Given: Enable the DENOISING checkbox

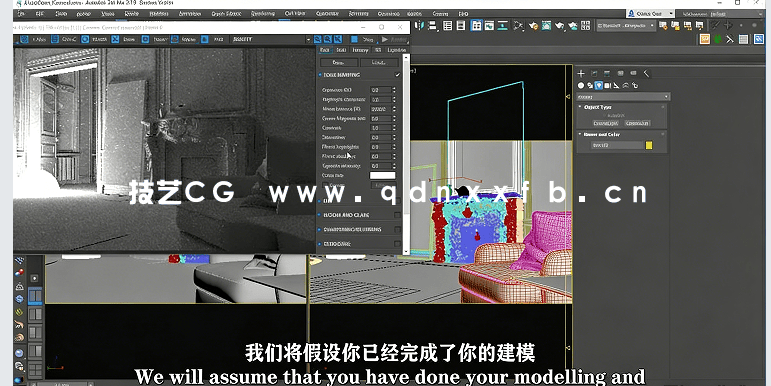Looking at the screenshot, I should coord(397,243).
